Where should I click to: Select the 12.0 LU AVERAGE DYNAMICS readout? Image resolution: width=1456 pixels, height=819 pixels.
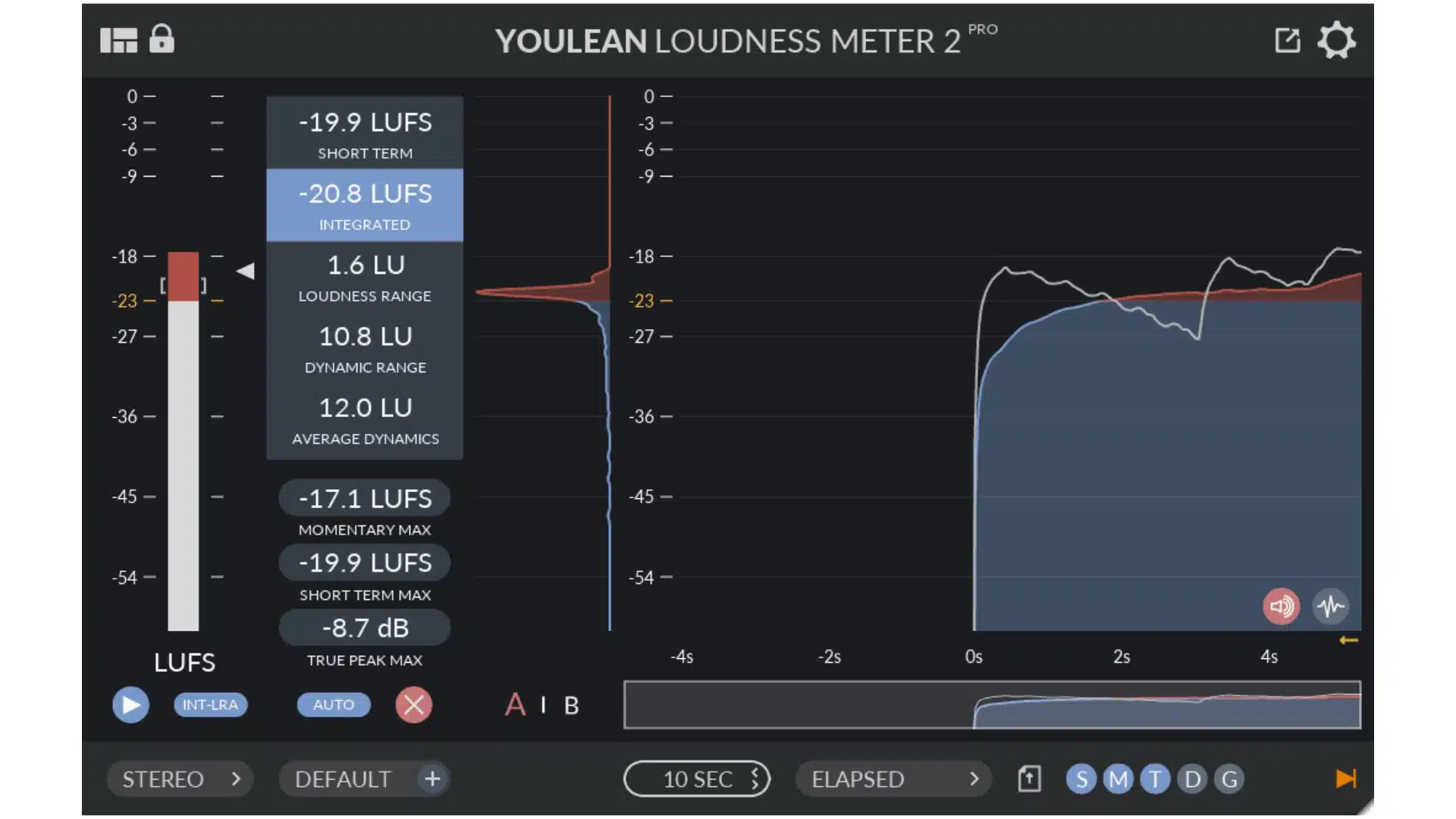pyautogui.click(x=365, y=420)
